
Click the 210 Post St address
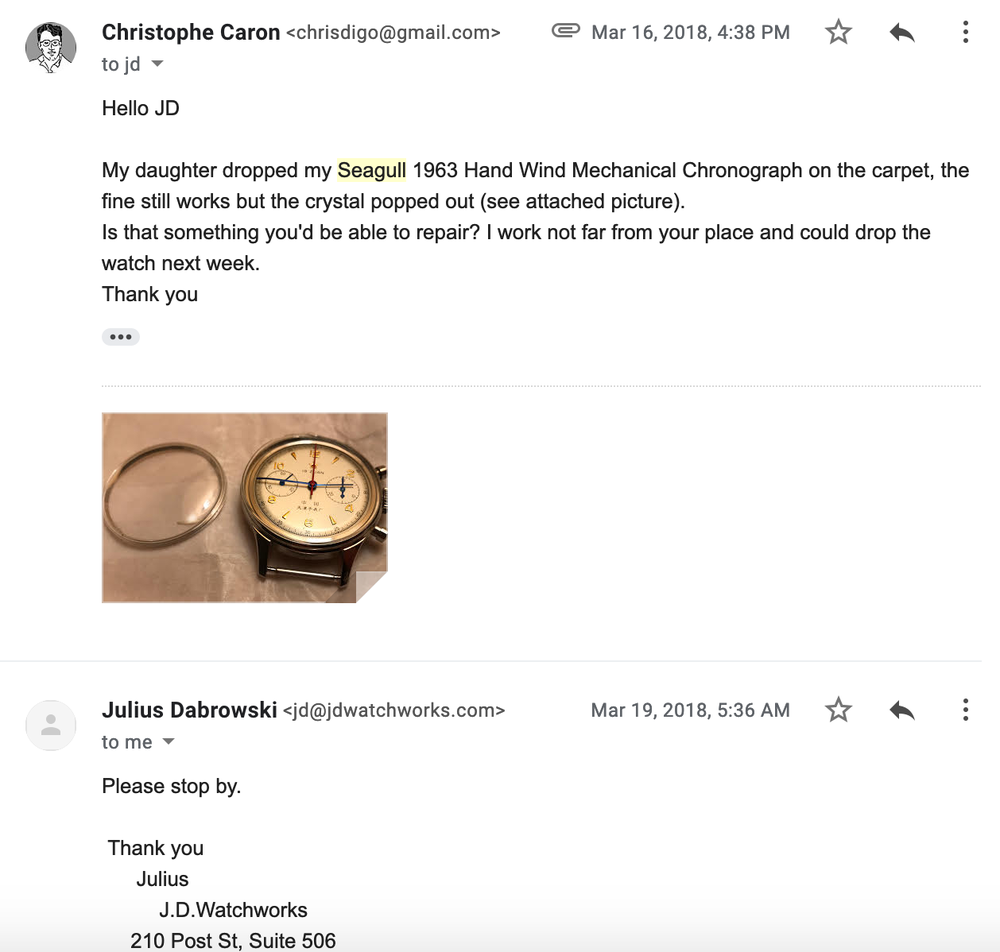[233, 940]
